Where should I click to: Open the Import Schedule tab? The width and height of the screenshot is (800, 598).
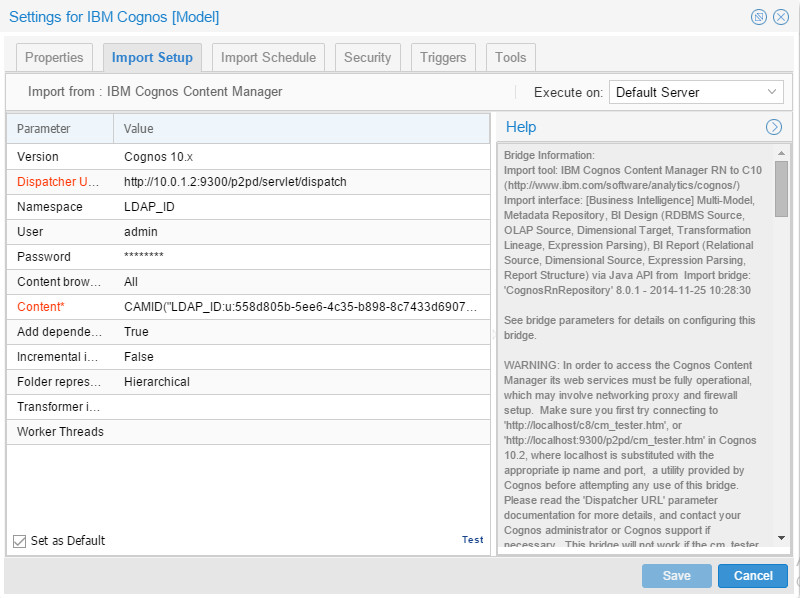click(268, 57)
